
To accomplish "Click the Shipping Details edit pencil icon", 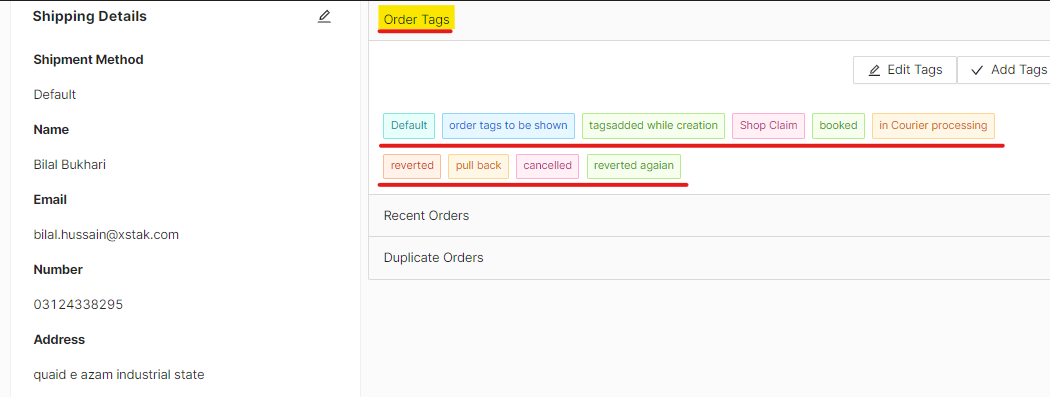I will [x=324, y=17].
